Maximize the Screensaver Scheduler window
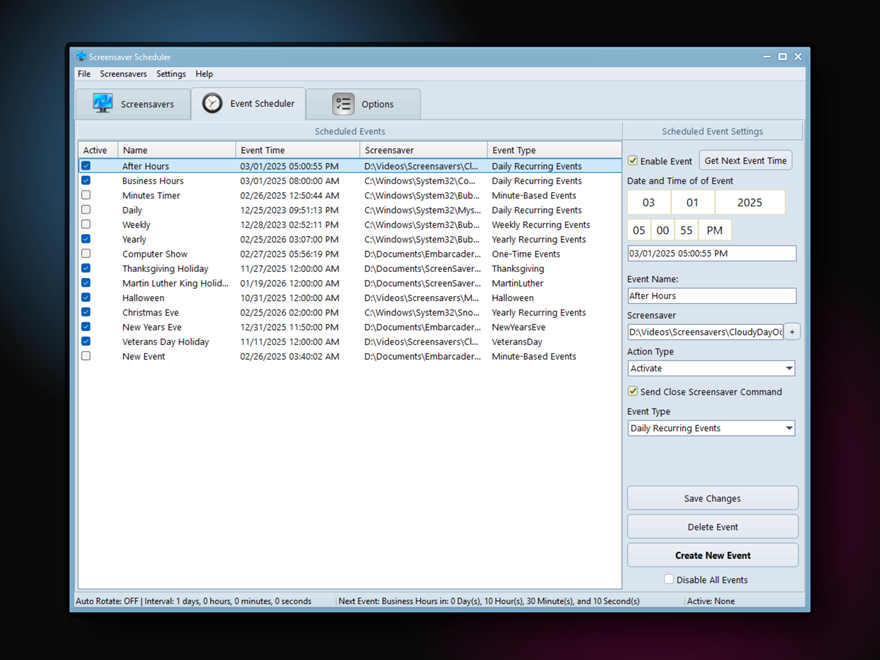880x660 pixels. [x=782, y=57]
